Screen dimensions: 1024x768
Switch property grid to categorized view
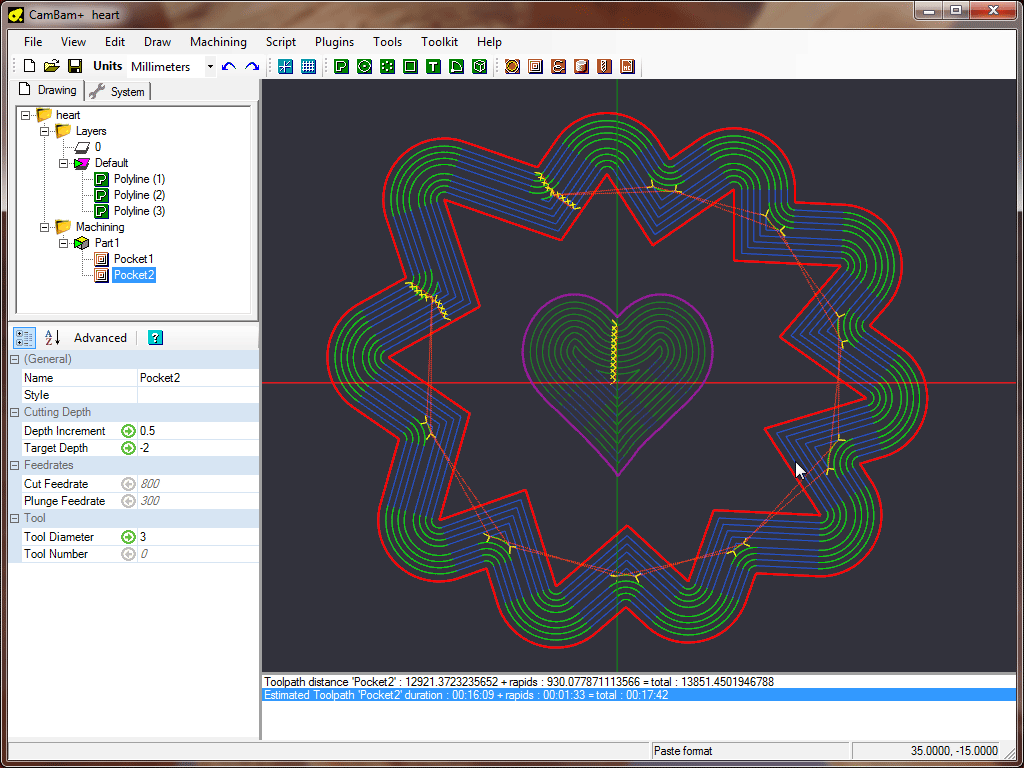click(25, 338)
